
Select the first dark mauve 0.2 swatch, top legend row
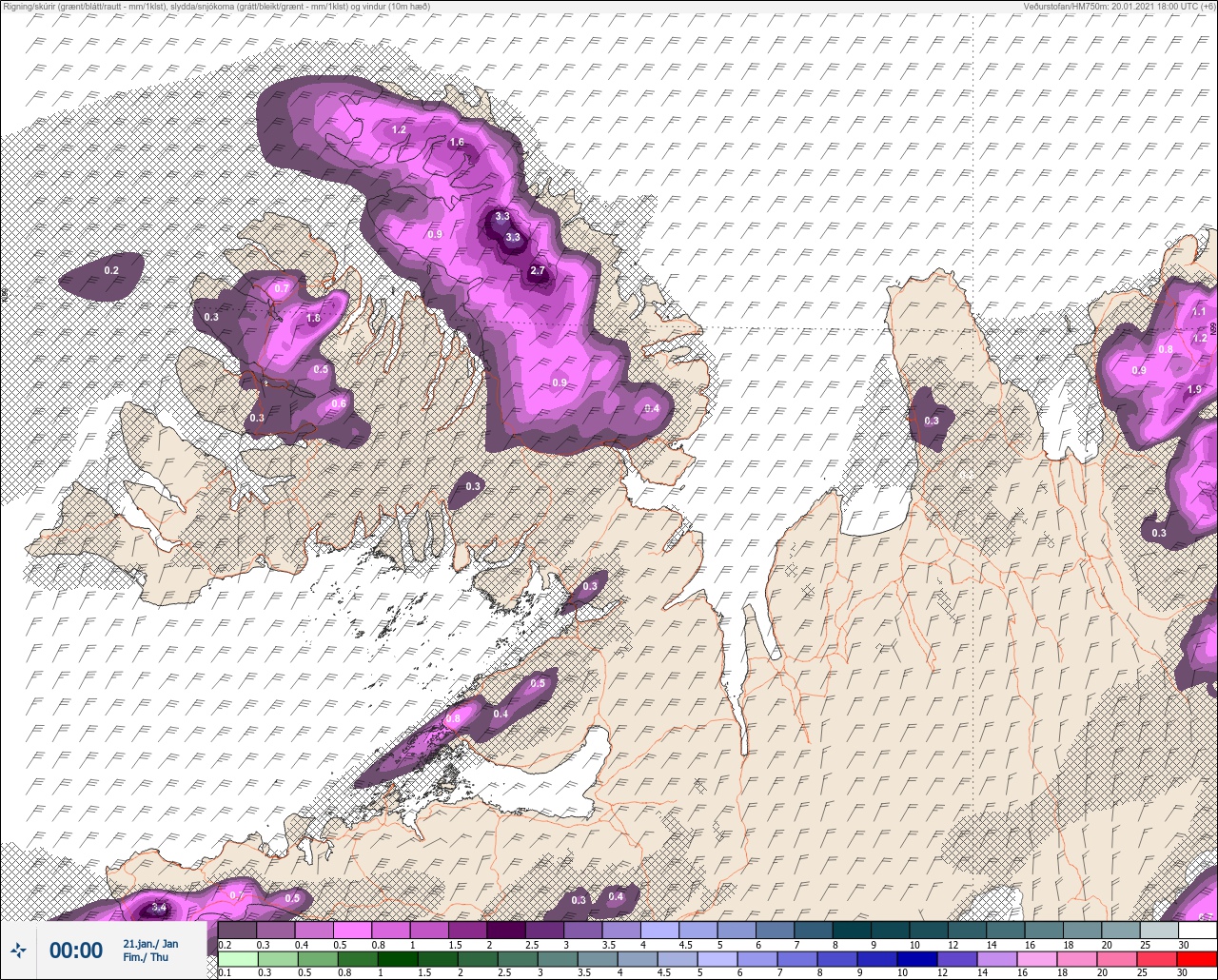tap(237, 930)
